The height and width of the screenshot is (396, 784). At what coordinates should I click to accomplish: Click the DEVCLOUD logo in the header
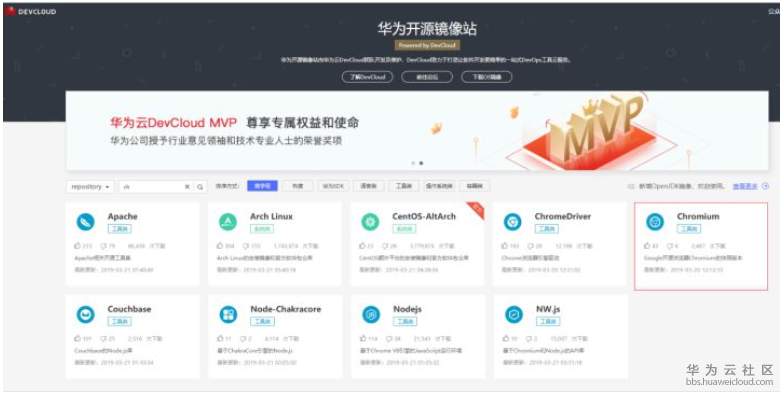pyautogui.click(x=31, y=11)
